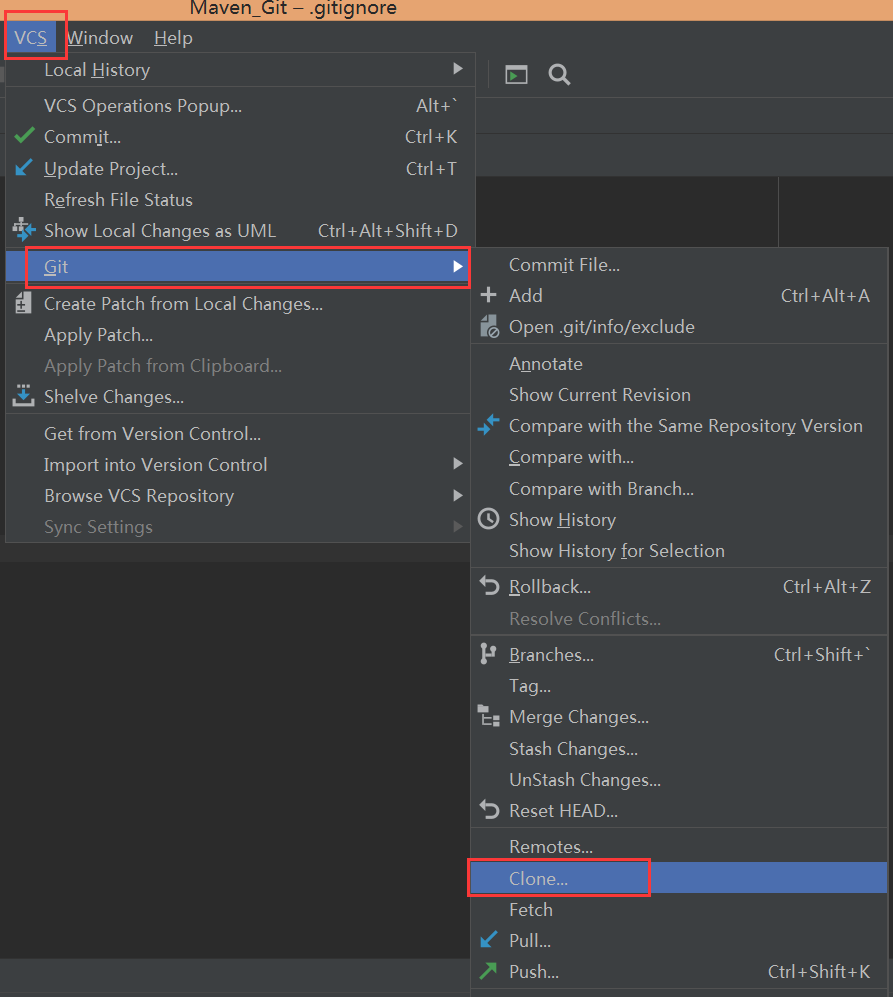Click the blue arrow icon beside Update Project
Screen dimensions: 893x997
pyautogui.click(x=24, y=168)
